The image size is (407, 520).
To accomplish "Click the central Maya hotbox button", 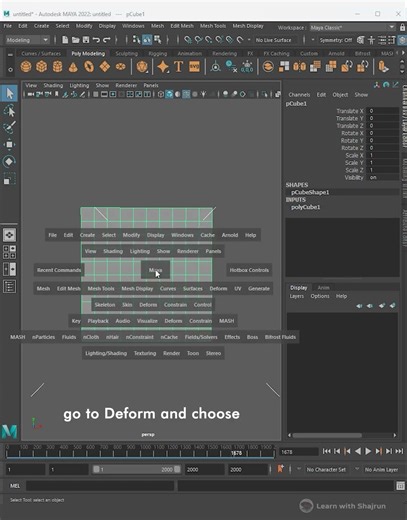I will point(155,270).
